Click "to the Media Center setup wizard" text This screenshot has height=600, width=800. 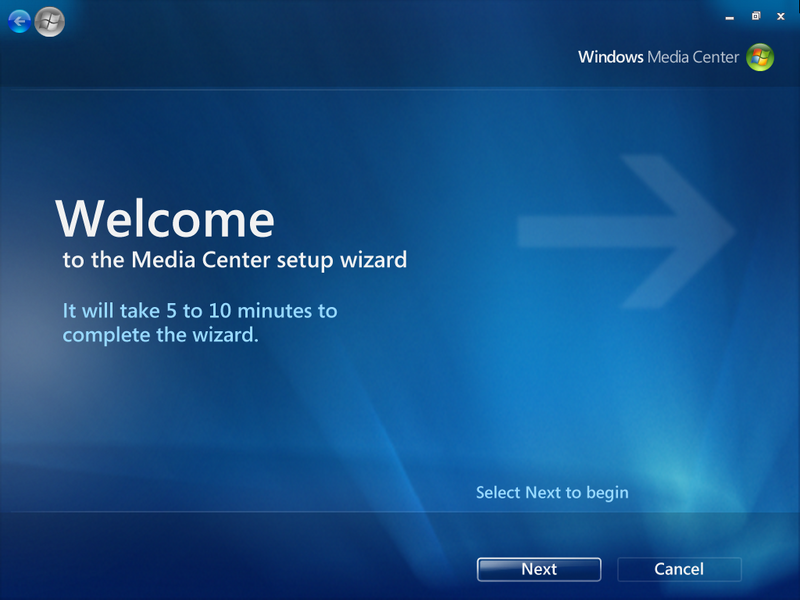coord(235,260)
